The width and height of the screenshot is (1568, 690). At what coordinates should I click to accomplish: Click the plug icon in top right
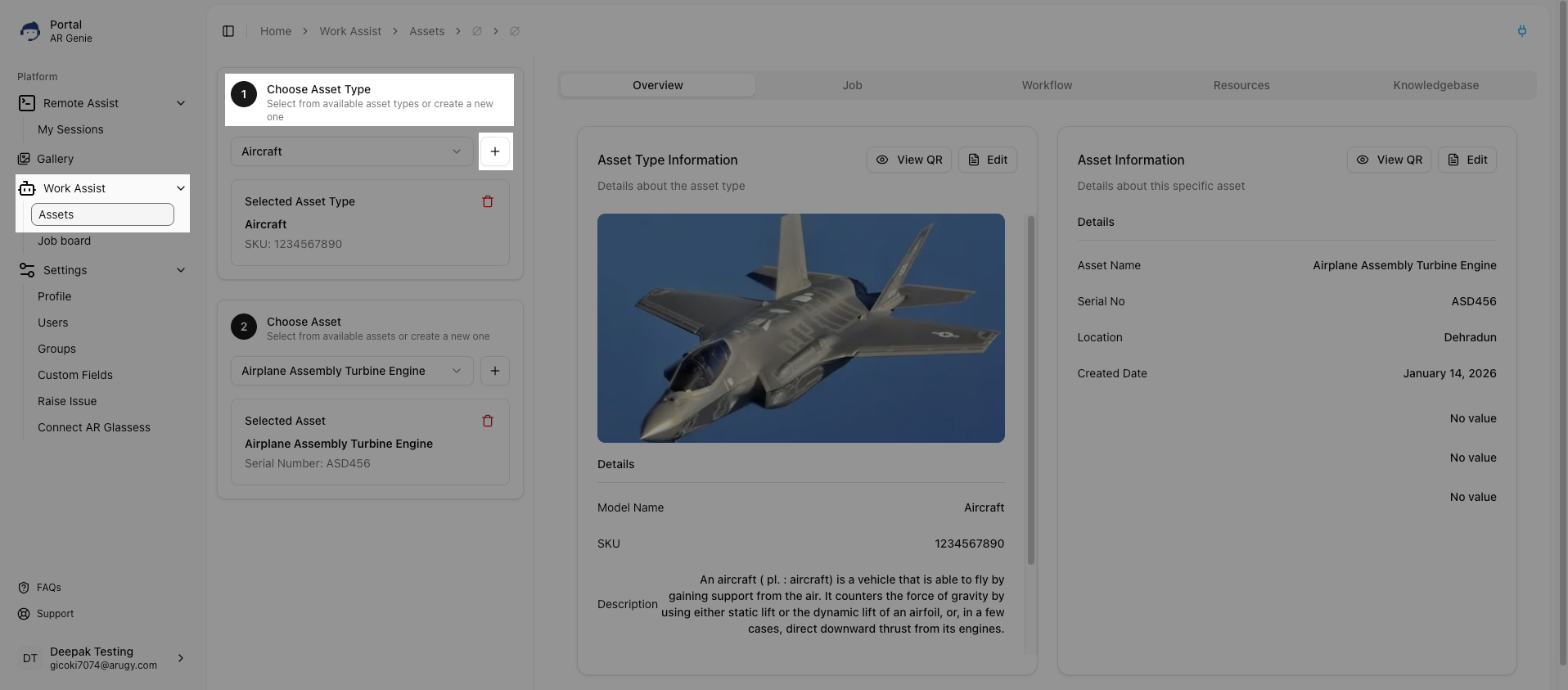click(1521, 31)
